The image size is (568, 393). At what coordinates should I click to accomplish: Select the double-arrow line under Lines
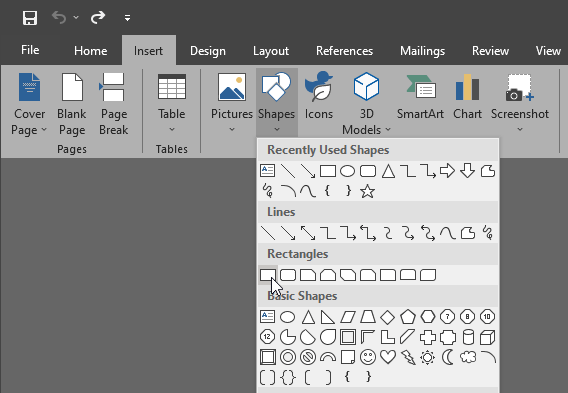pyautogui.click(x=308, y=233)
